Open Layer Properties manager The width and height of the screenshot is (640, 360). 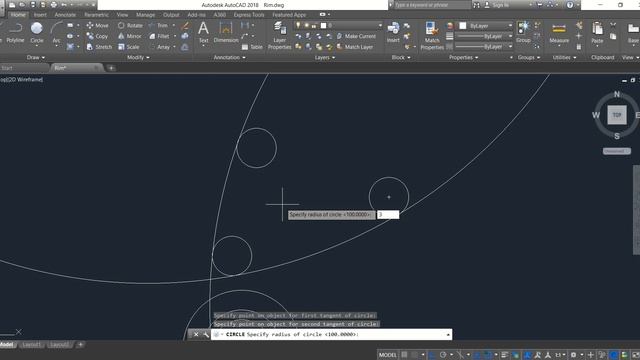[x=280, y=36]
